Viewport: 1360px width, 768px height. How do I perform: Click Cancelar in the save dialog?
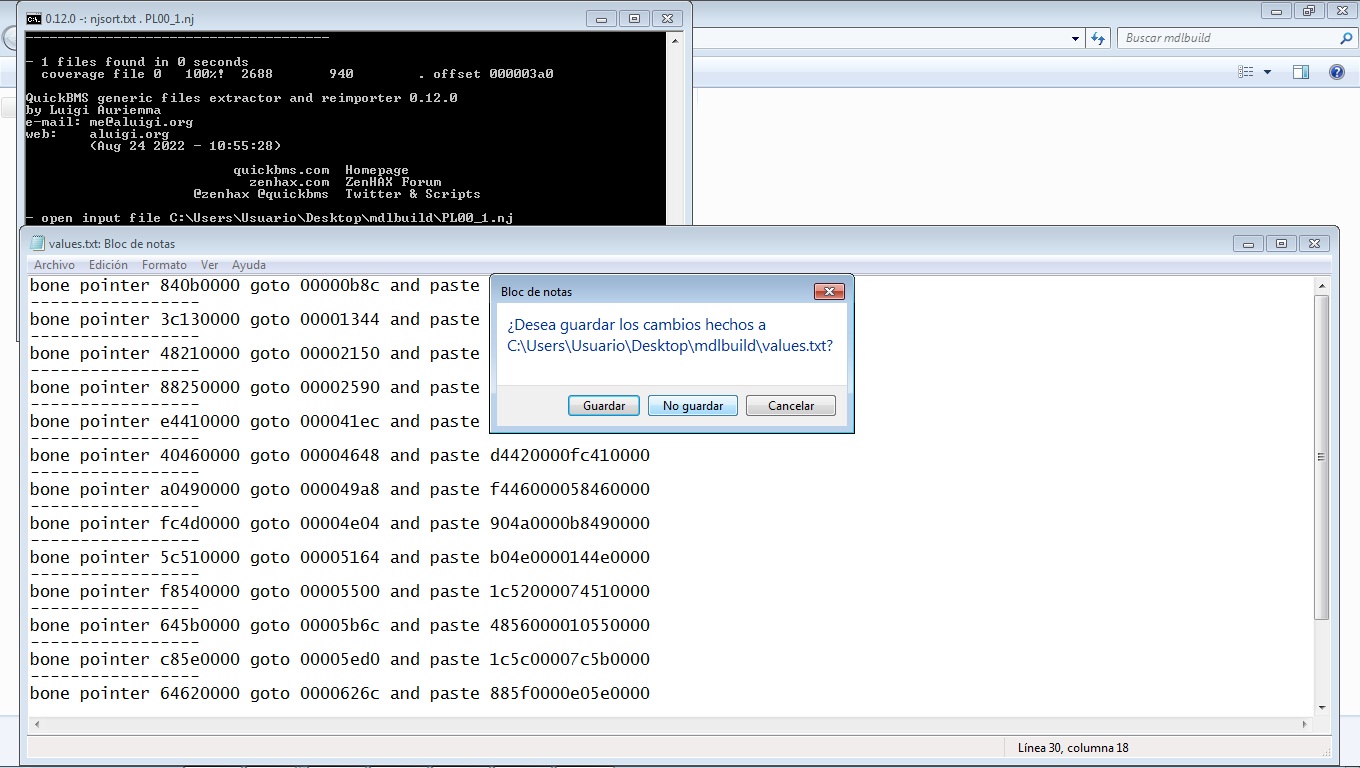pos(791,405)
